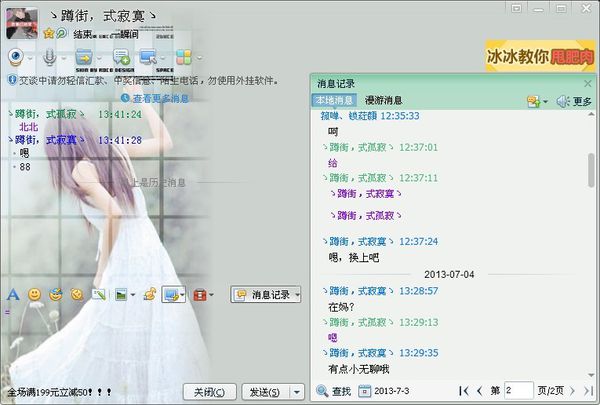Send a window shake nudge icon
600x405 pixels.
click(77, 294)
